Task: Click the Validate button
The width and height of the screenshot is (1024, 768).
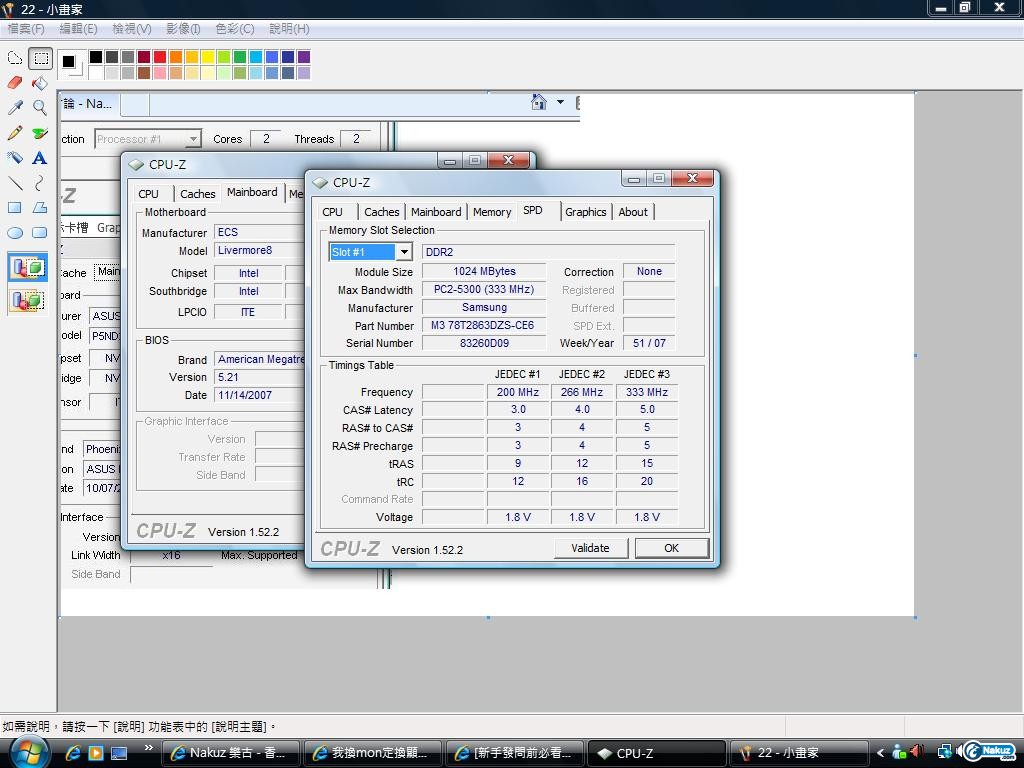Action: [590, 549]
